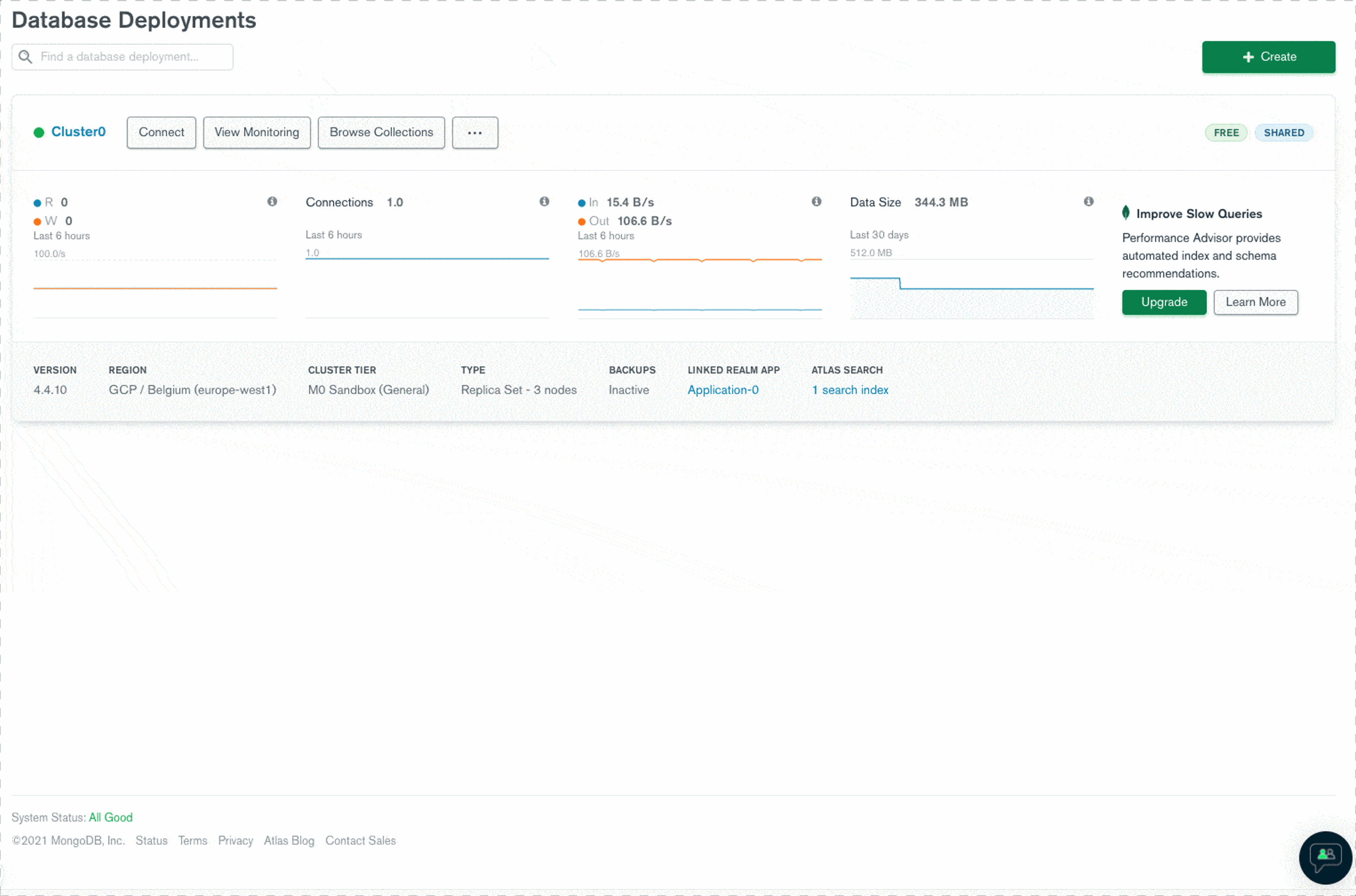
Task: Click the GCP / Belgium (europe-west1) region text
Action: 192,390
